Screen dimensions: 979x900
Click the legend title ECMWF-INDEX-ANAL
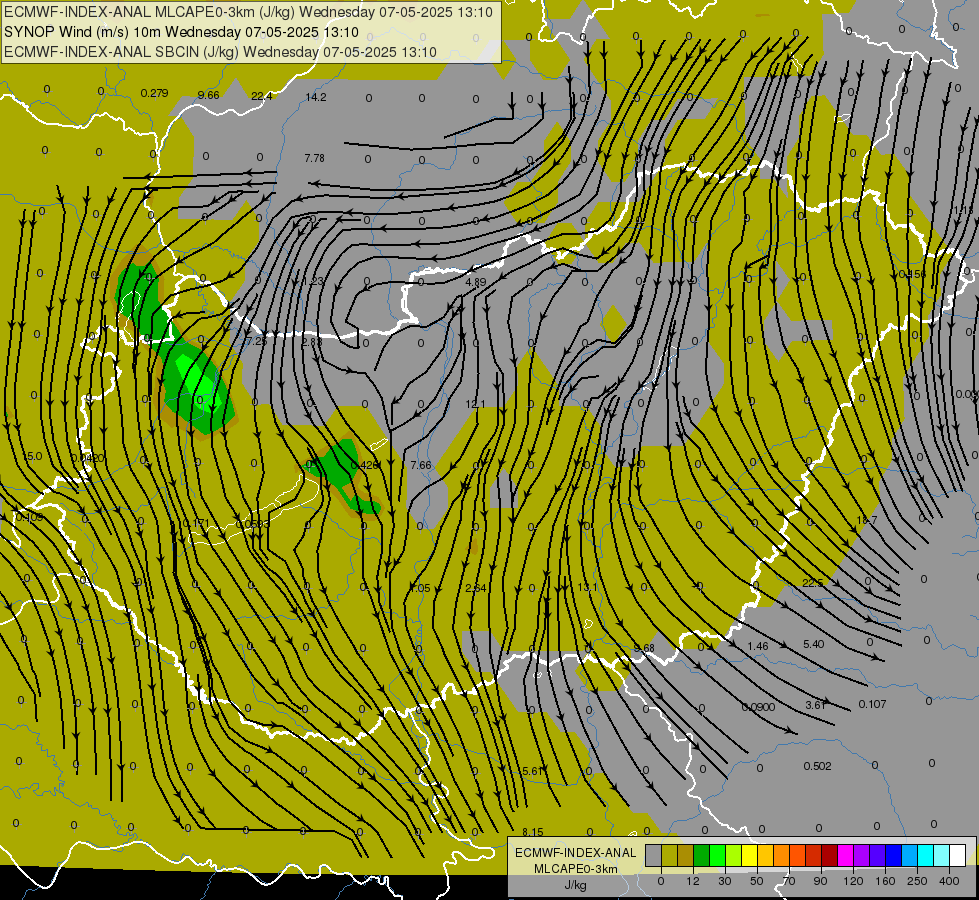(576, 853)
